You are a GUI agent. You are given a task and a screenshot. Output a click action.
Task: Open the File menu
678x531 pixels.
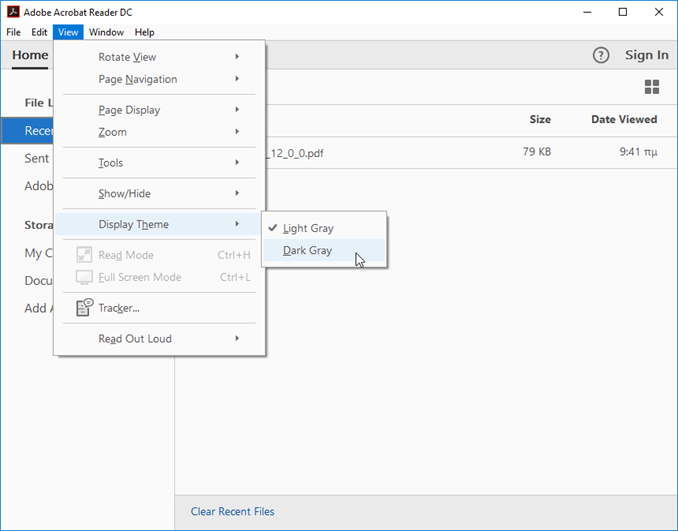point(13,32)
